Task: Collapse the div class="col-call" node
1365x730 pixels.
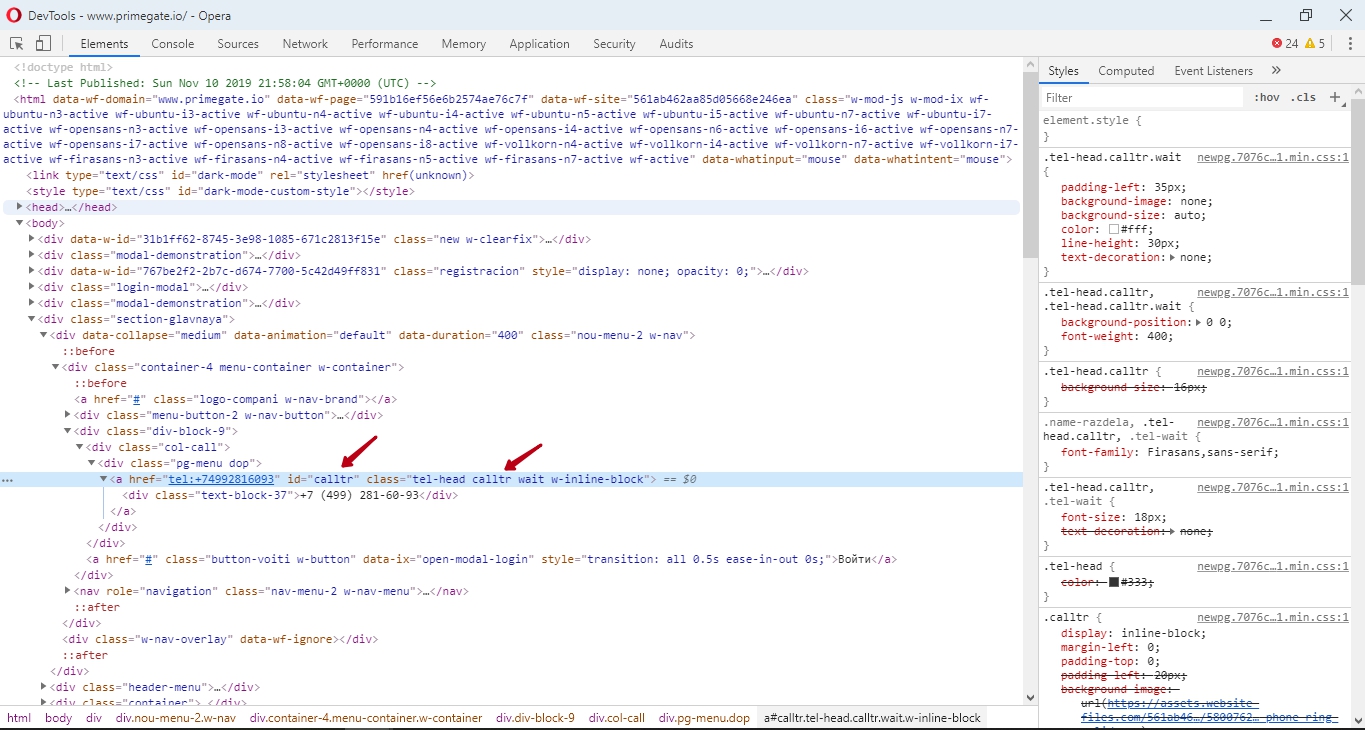Action: coord(79,447)
